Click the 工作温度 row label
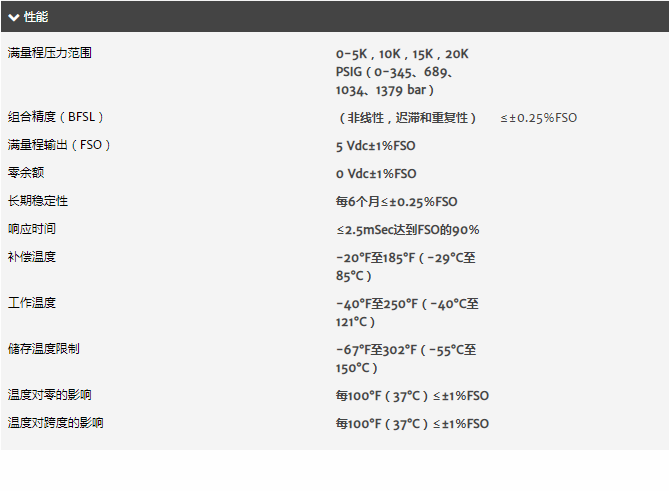The width and height of the screenshot is (669, 491). [x=32, y=303]
